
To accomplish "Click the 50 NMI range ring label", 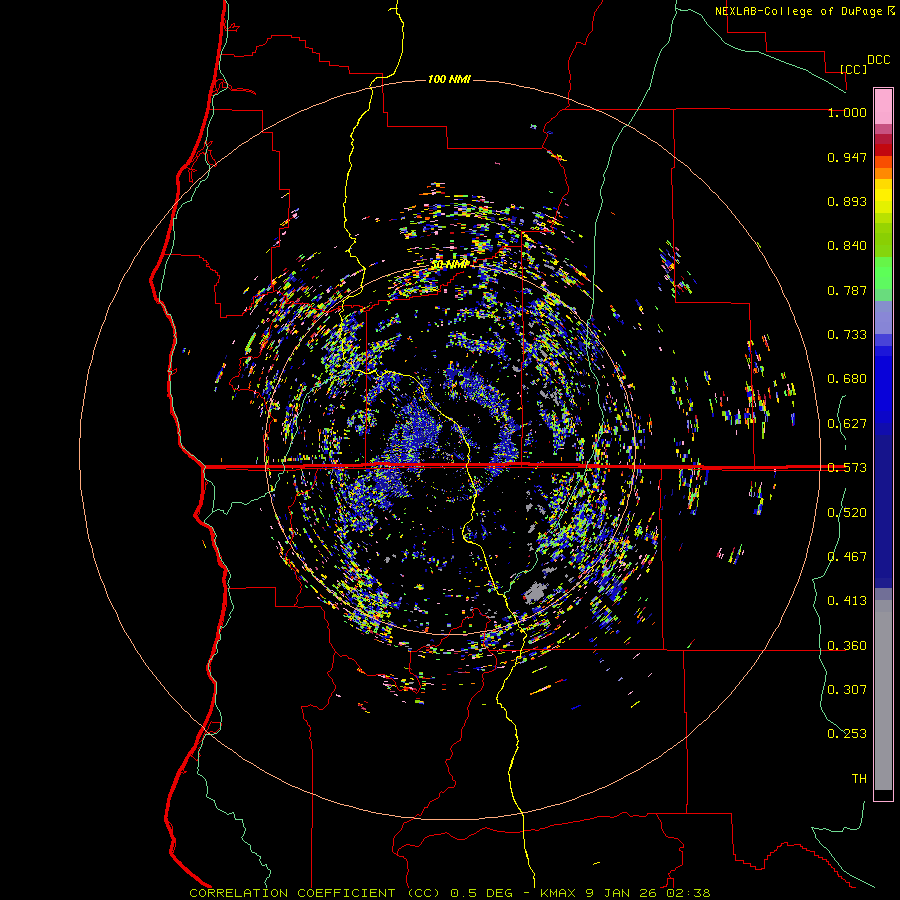I will pos(449,265).
